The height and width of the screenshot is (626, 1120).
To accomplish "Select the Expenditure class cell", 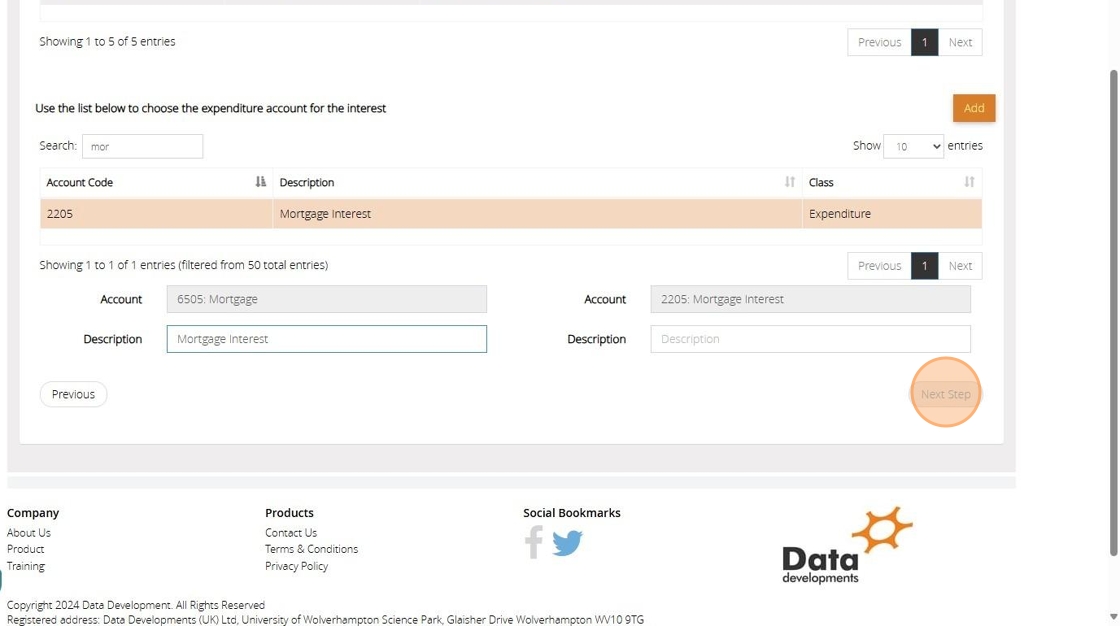I will pyautogui.click(x=891, y=214).
